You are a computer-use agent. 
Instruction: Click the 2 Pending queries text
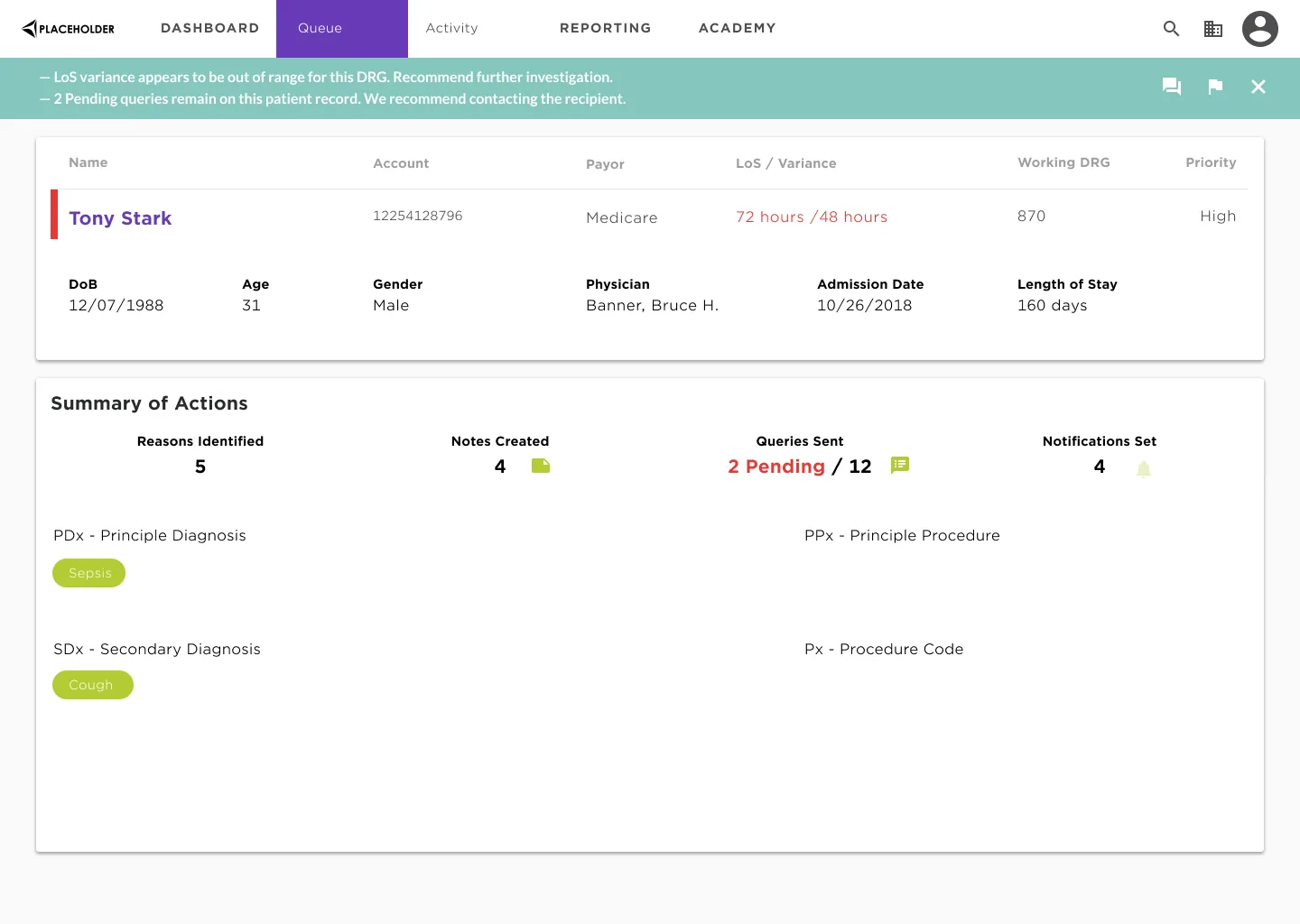tap(776, 467)
